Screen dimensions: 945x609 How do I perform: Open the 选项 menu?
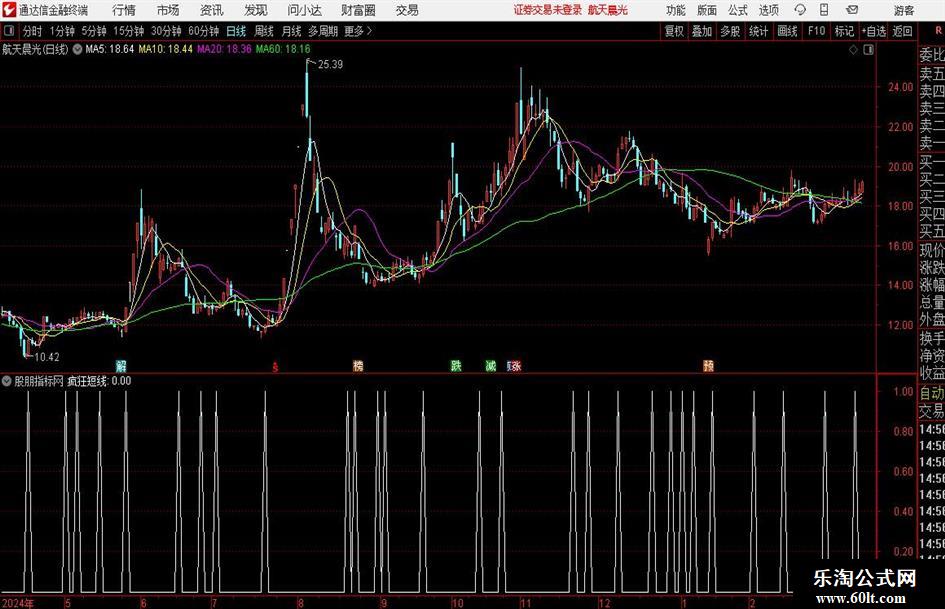click(x=769, y=10)
